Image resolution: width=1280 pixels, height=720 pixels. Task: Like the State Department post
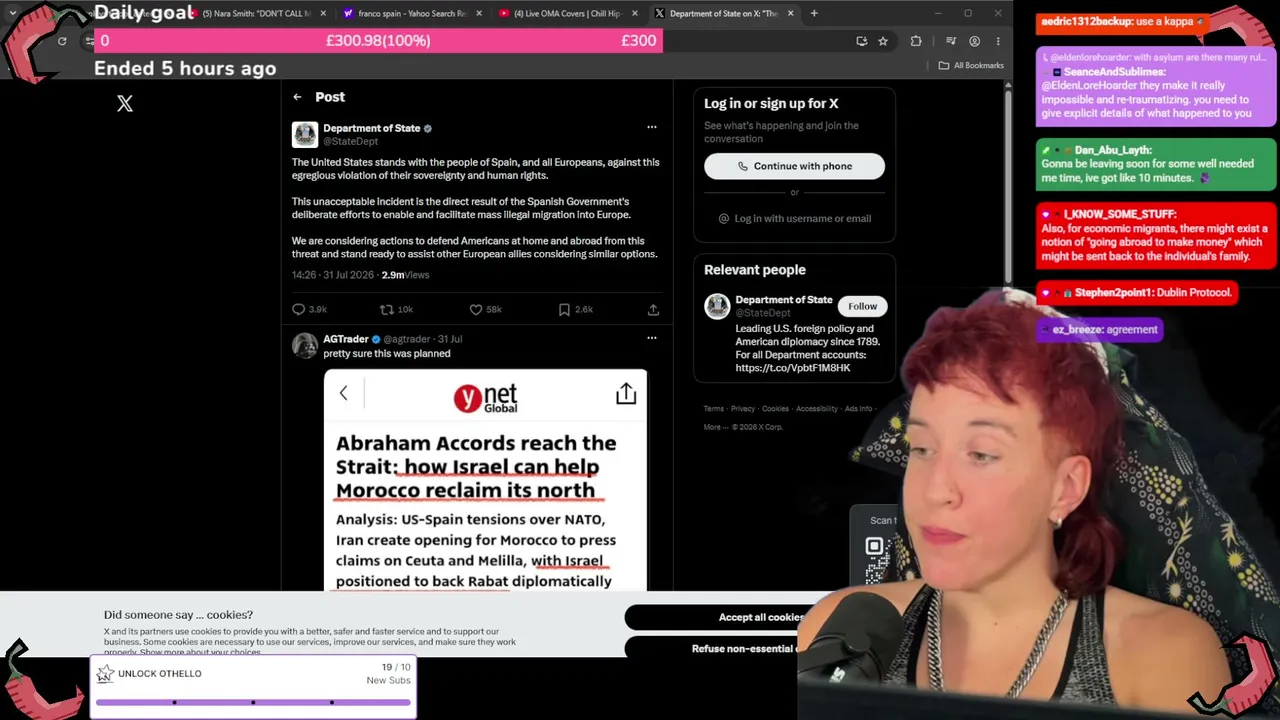click(485, 310)
